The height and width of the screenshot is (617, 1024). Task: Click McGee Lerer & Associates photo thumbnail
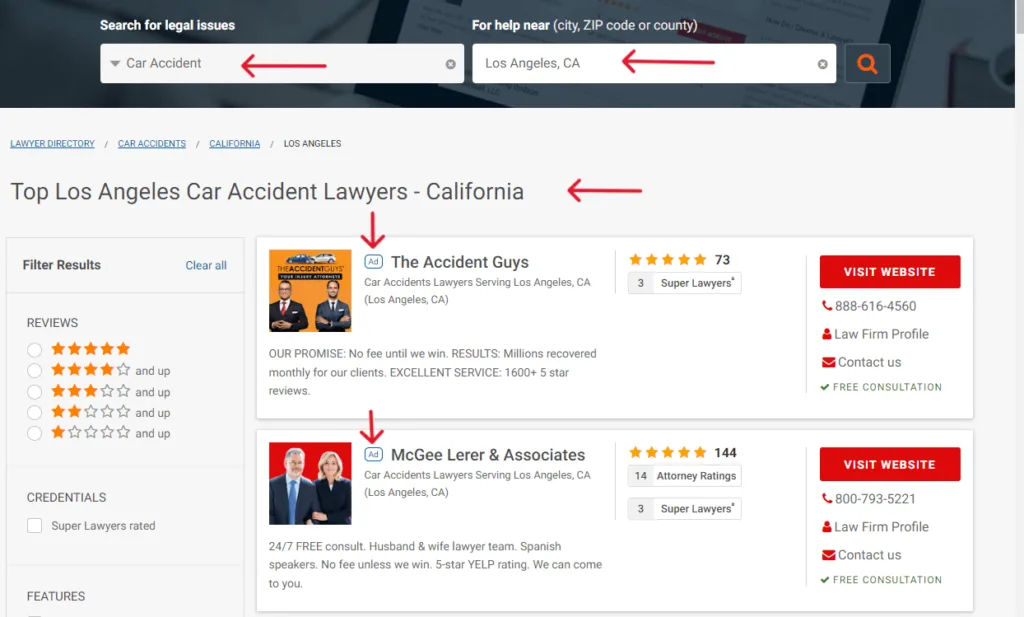(310, 483)
